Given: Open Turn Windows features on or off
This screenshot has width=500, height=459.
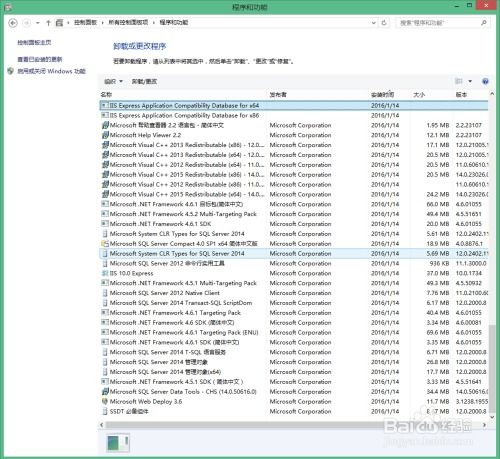Looking at the screenshot, I should [x=52, y=71].
